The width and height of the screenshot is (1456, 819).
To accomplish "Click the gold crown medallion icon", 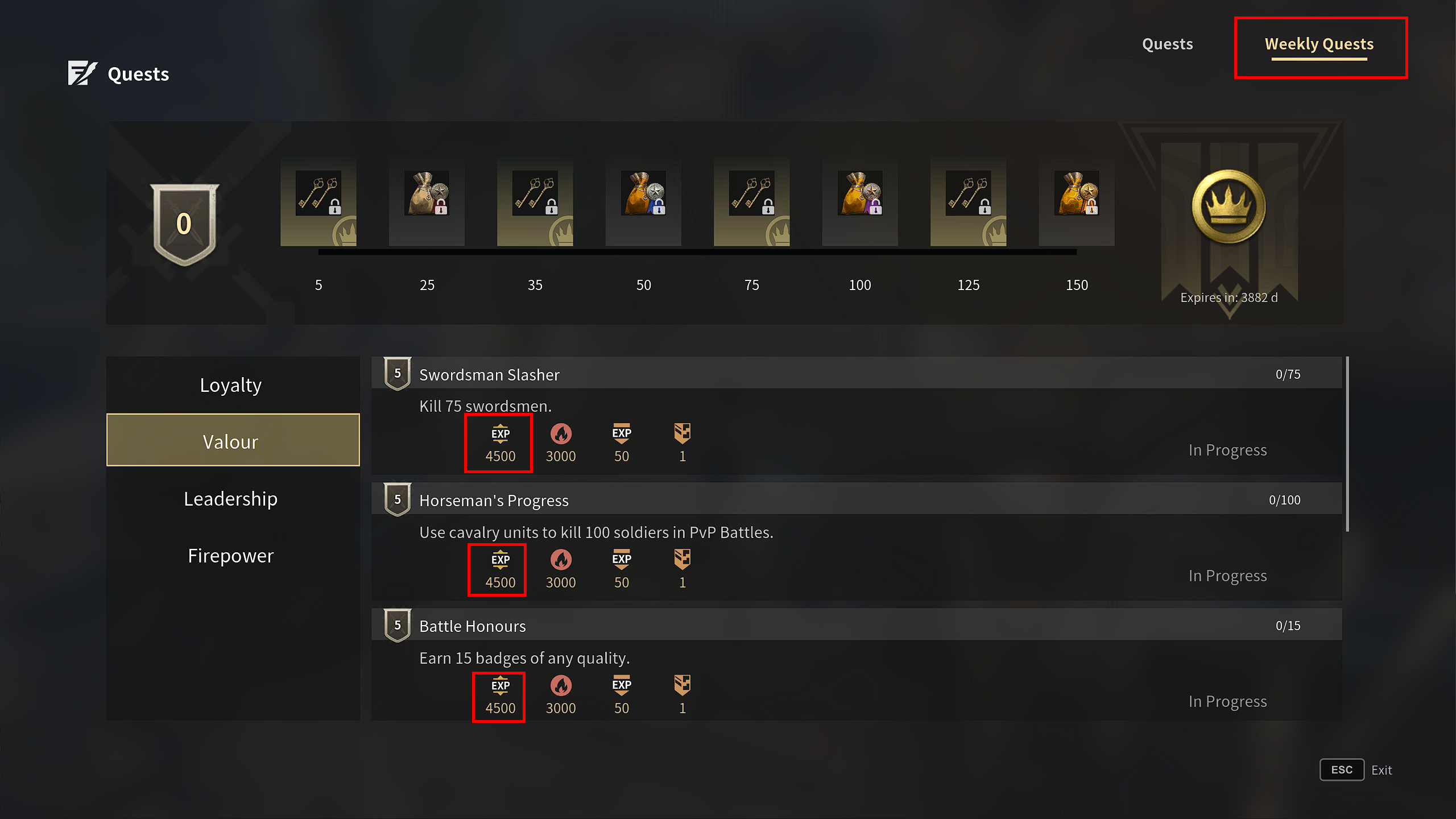I will click(1229, 206).
